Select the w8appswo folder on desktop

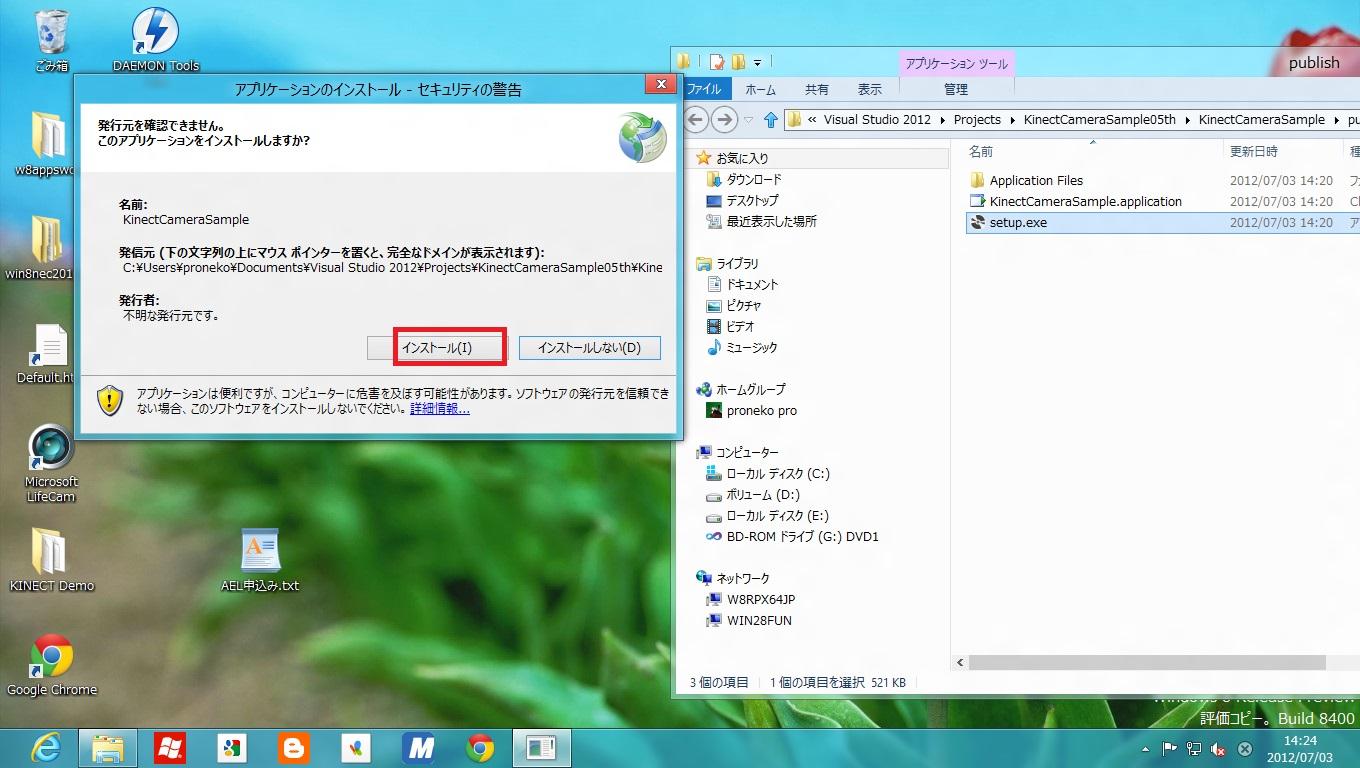click(44, 144)
